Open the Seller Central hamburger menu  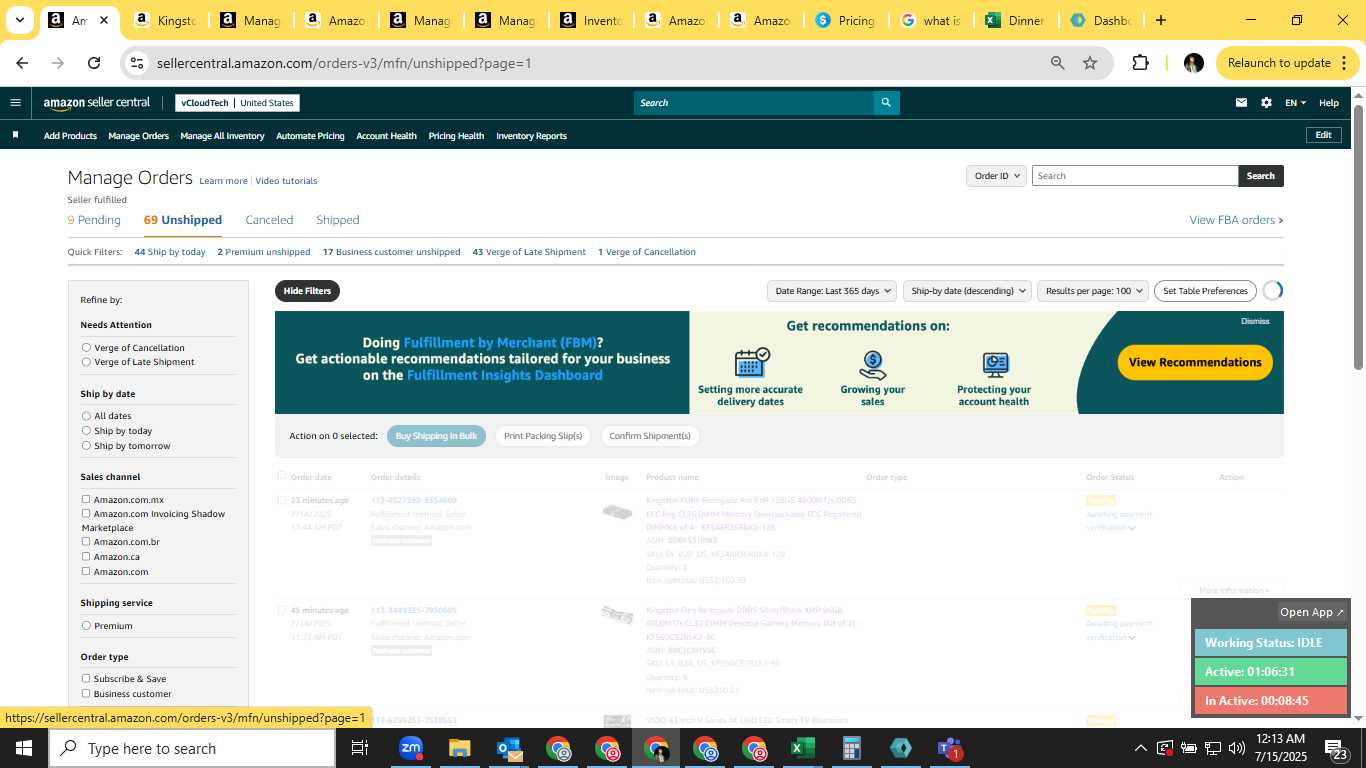click(x=15, y=102)
